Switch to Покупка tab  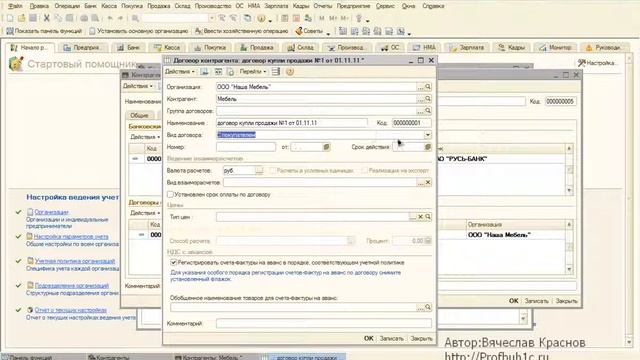click(210, 47)
